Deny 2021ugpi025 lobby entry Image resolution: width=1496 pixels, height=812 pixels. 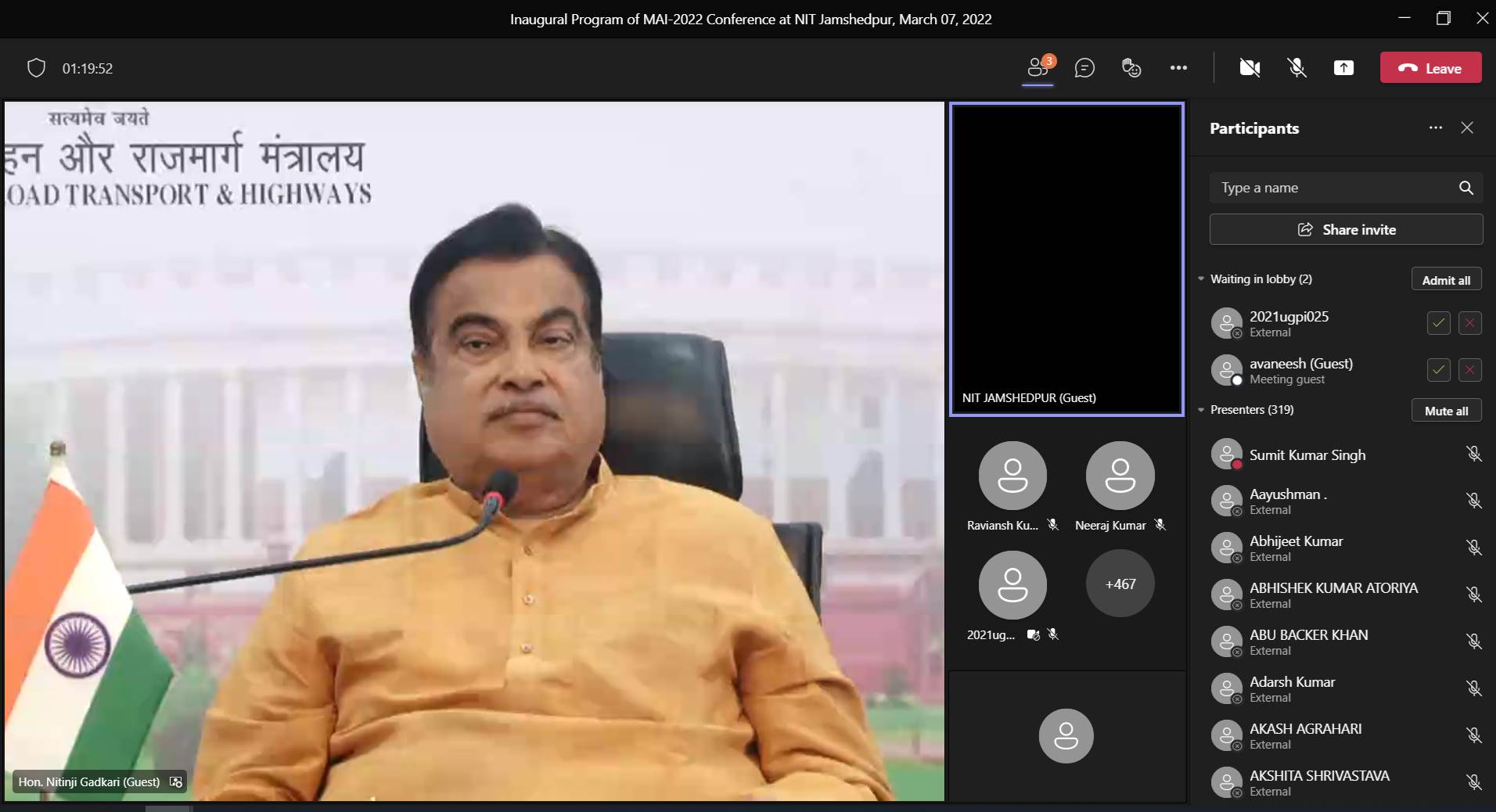[1470, 323]
